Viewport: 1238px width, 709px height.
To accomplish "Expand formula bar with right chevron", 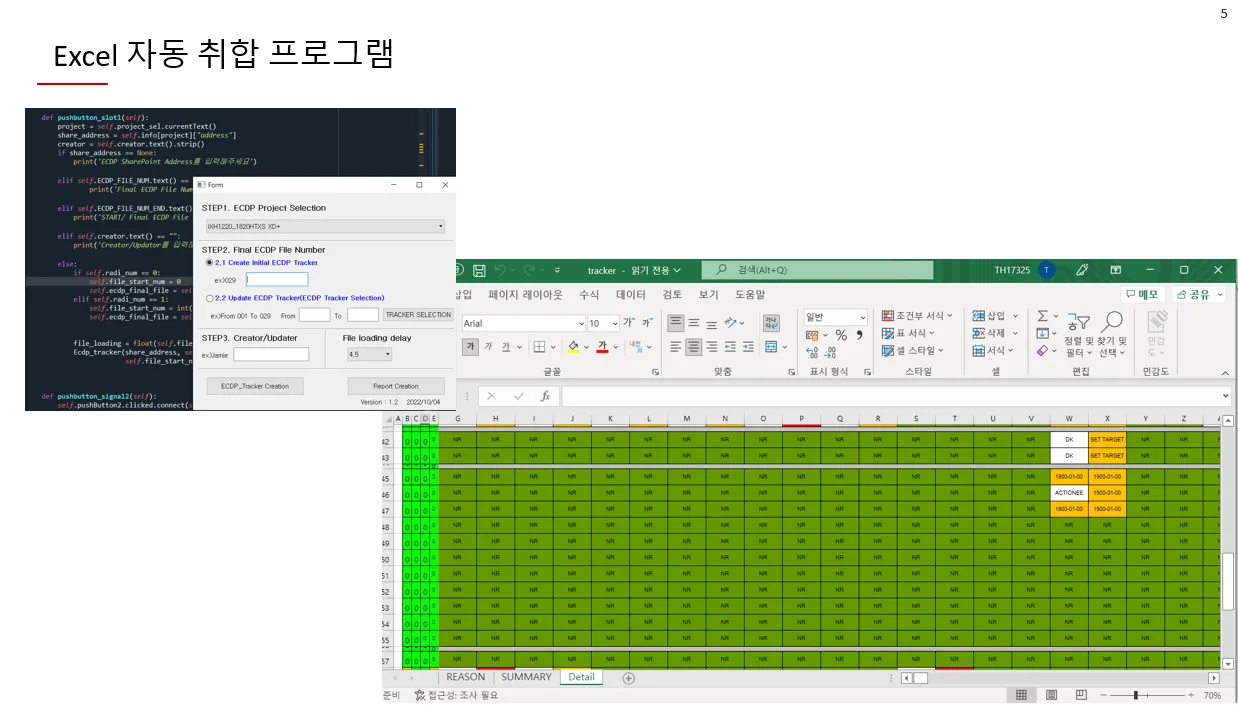I will coord(1226,396).
